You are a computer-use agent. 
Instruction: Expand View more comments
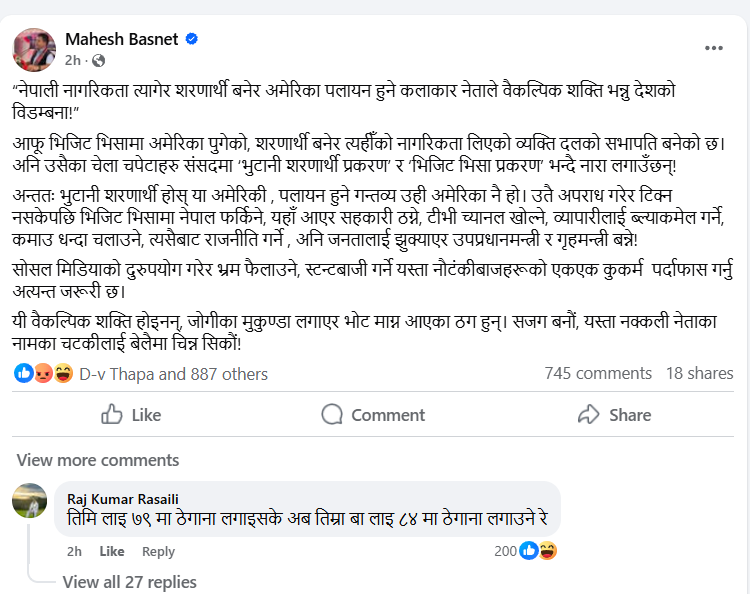98,460
